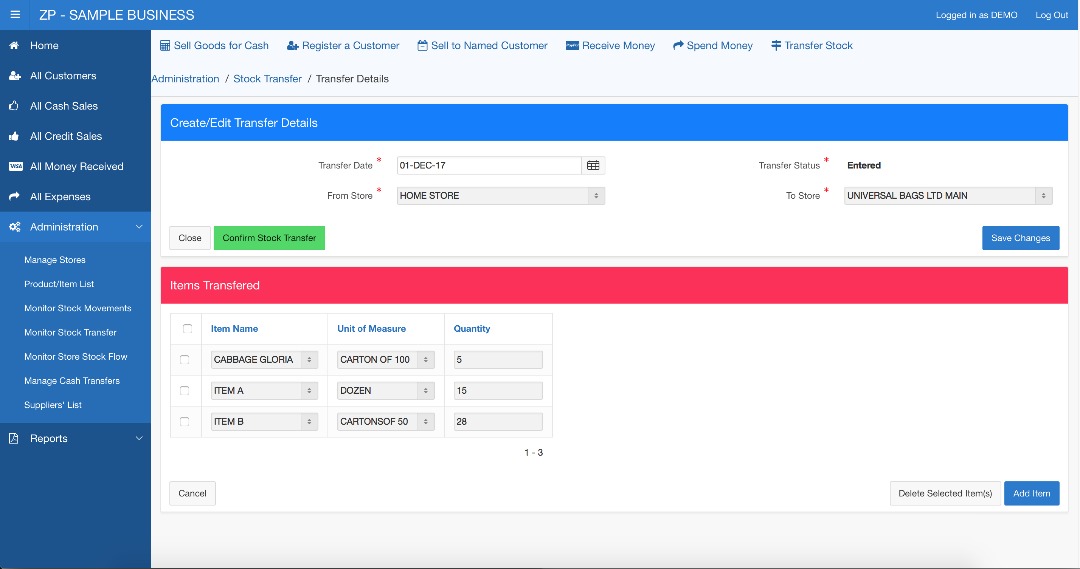Collapse the Administration menu chevron
Viewport: 1080px width, 569px height.
click(x=139, y=227)
